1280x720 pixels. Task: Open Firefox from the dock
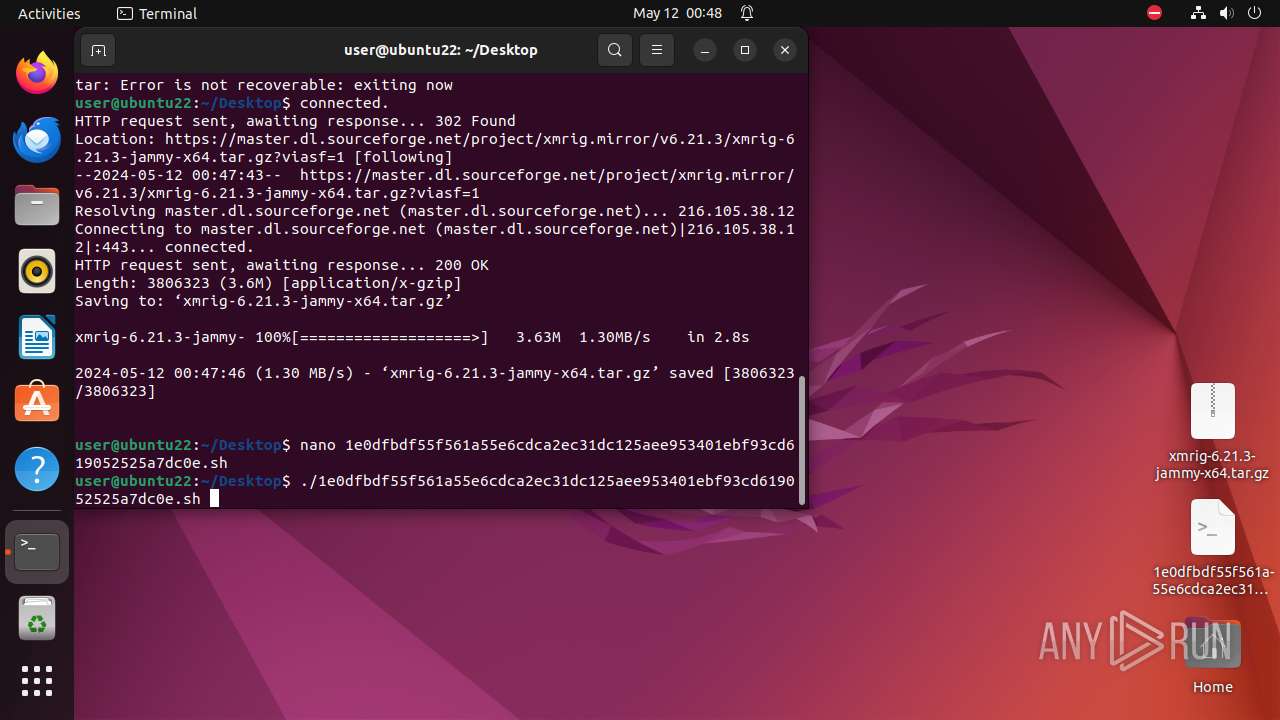coord(37,74)
